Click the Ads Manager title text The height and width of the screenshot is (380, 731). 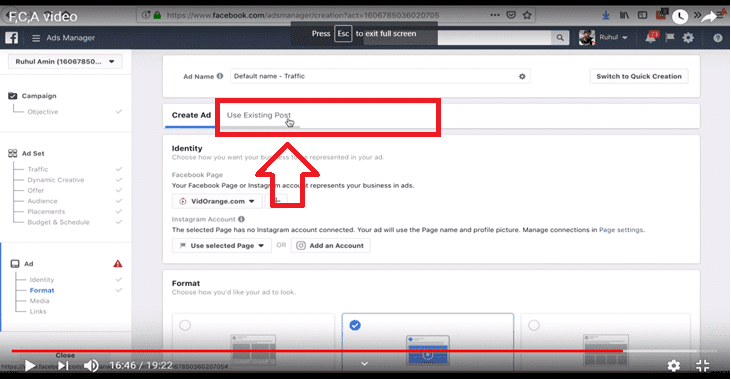pyautogui.click(x=70, y=38)
